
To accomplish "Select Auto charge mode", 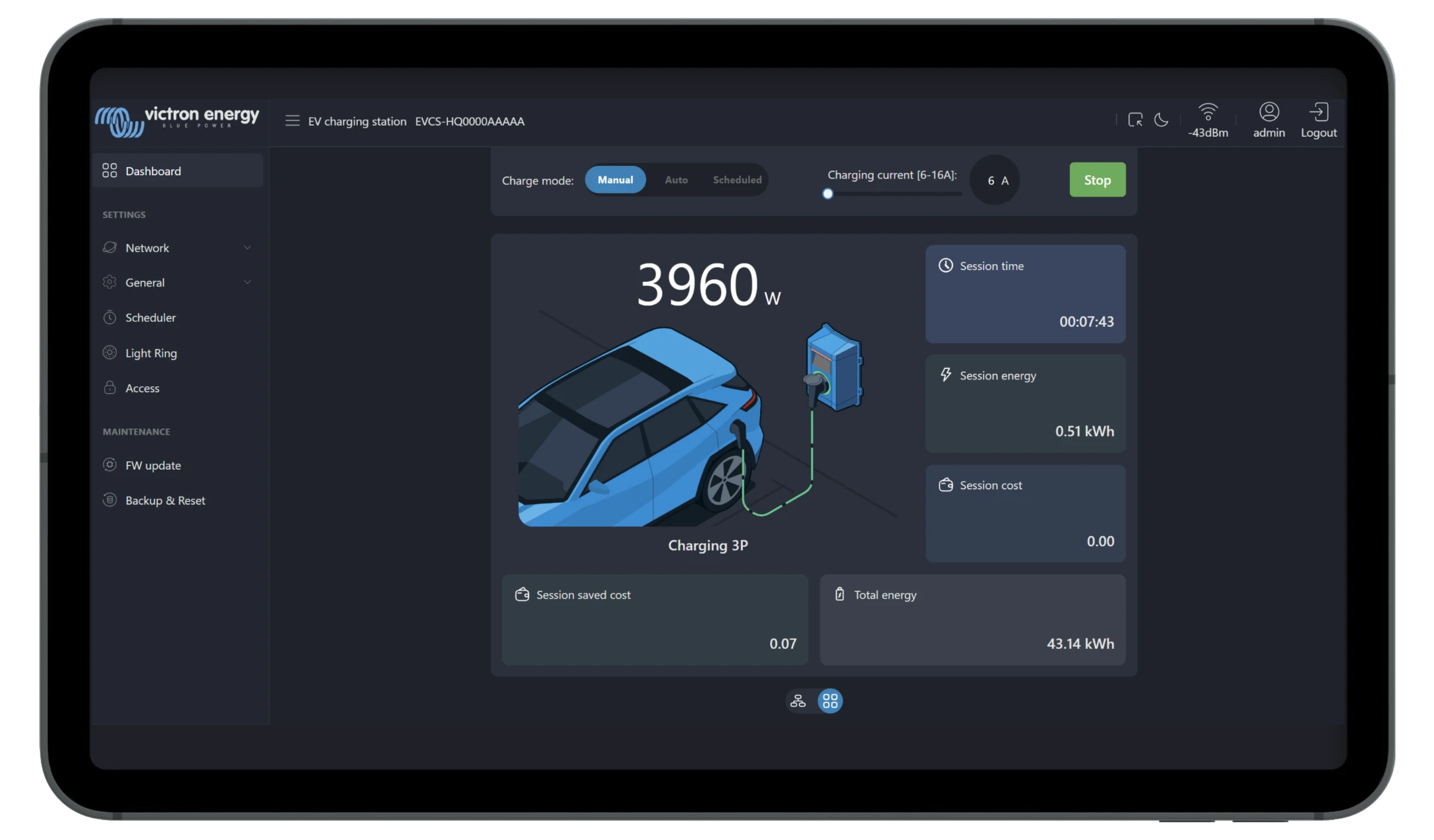I will tap(675, 179).
